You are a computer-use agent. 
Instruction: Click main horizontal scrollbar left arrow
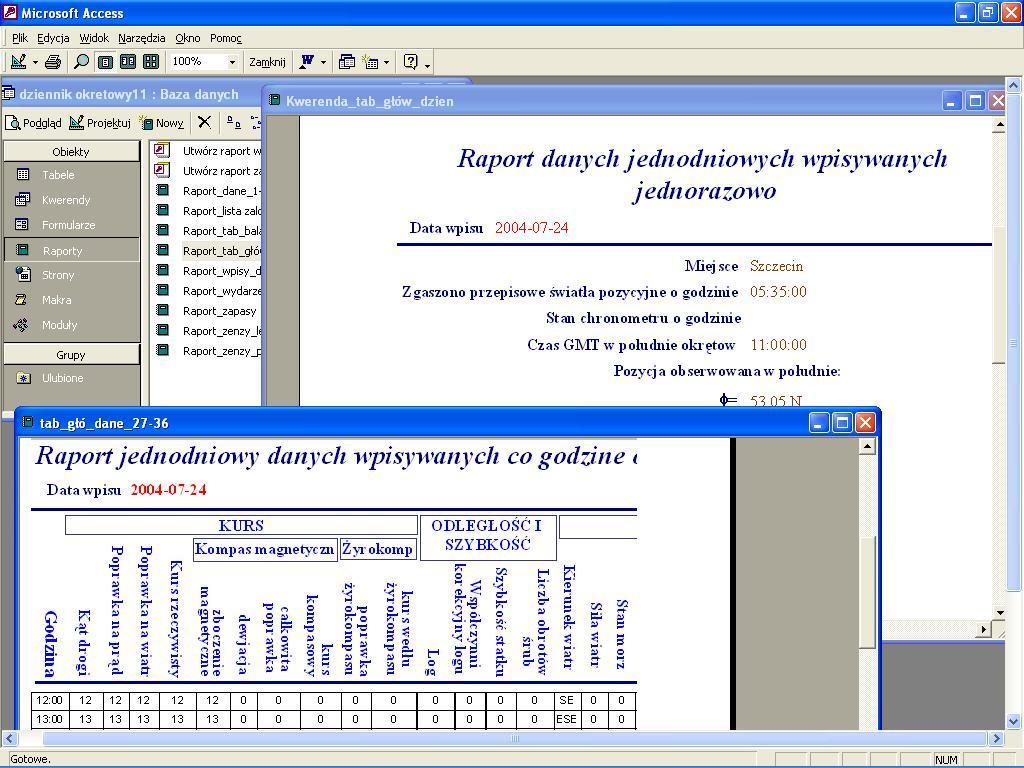[8, 739]
